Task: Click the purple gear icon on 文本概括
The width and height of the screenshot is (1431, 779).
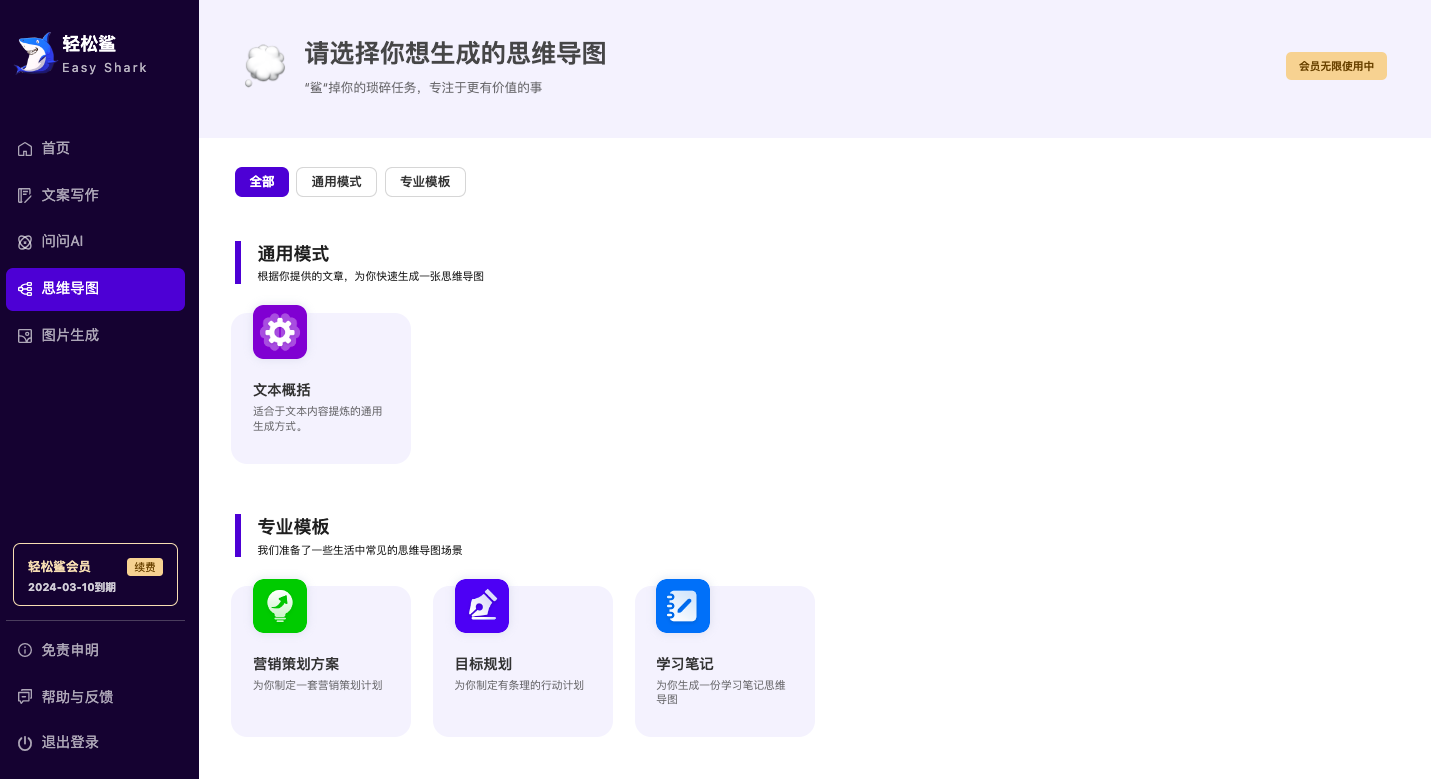Action: tap(280, 332)
